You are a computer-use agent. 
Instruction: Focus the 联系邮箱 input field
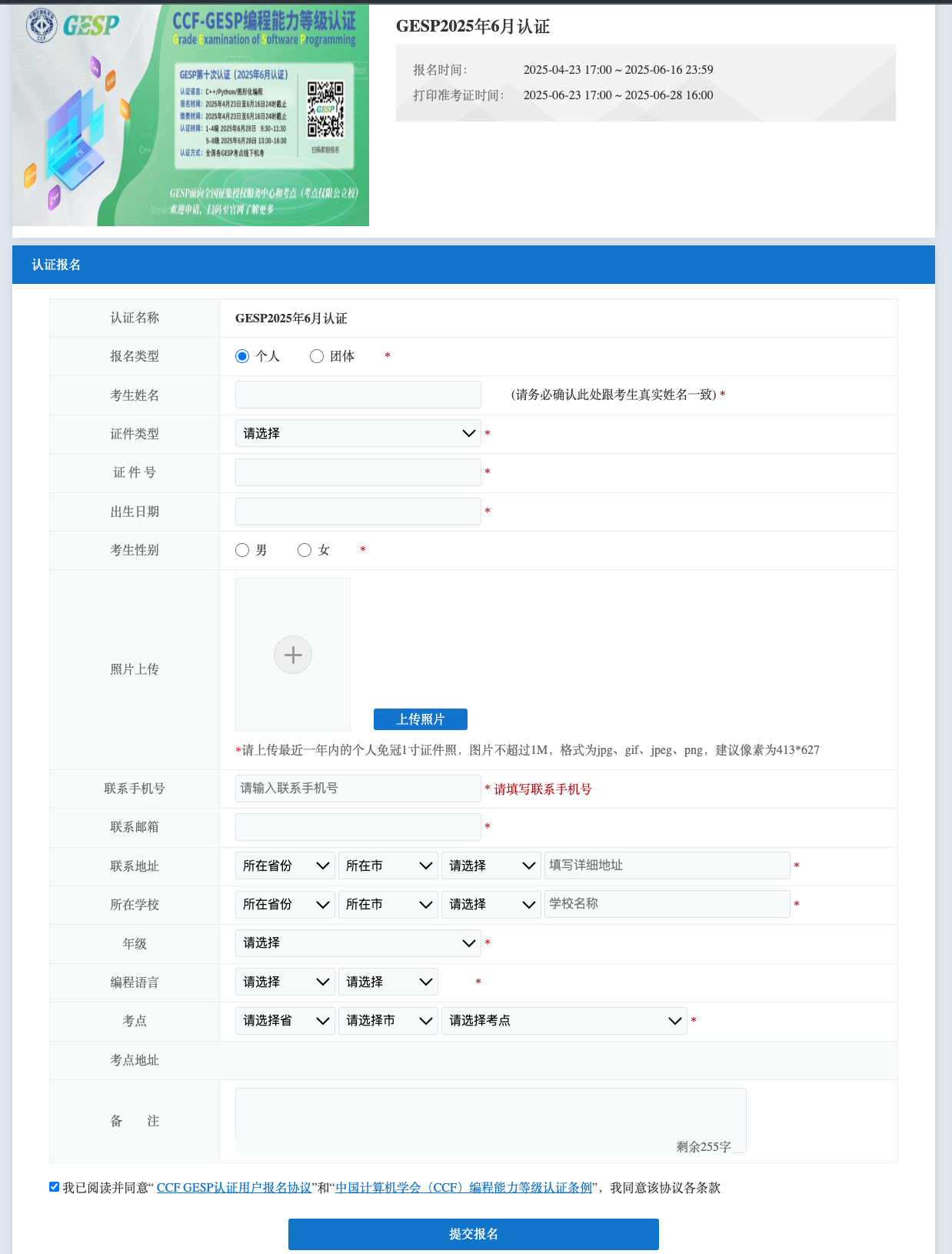[x=358, y=827]
